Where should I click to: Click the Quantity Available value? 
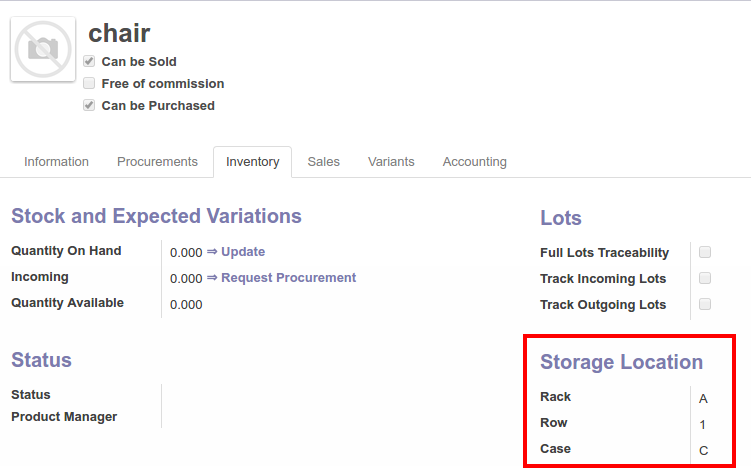click(x=186, y=305)
